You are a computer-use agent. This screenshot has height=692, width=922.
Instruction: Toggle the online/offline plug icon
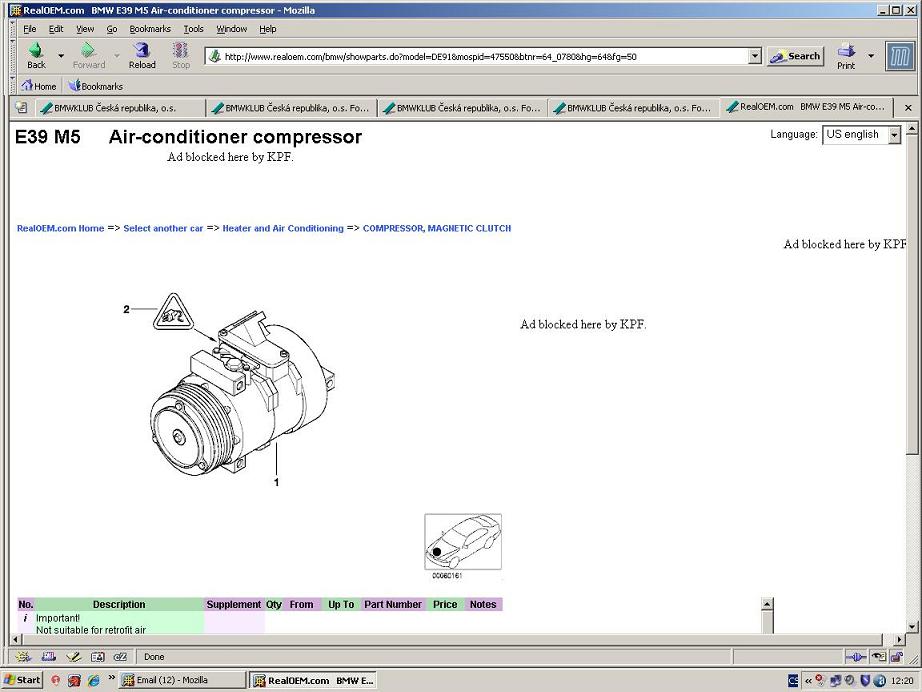[856, 657]
